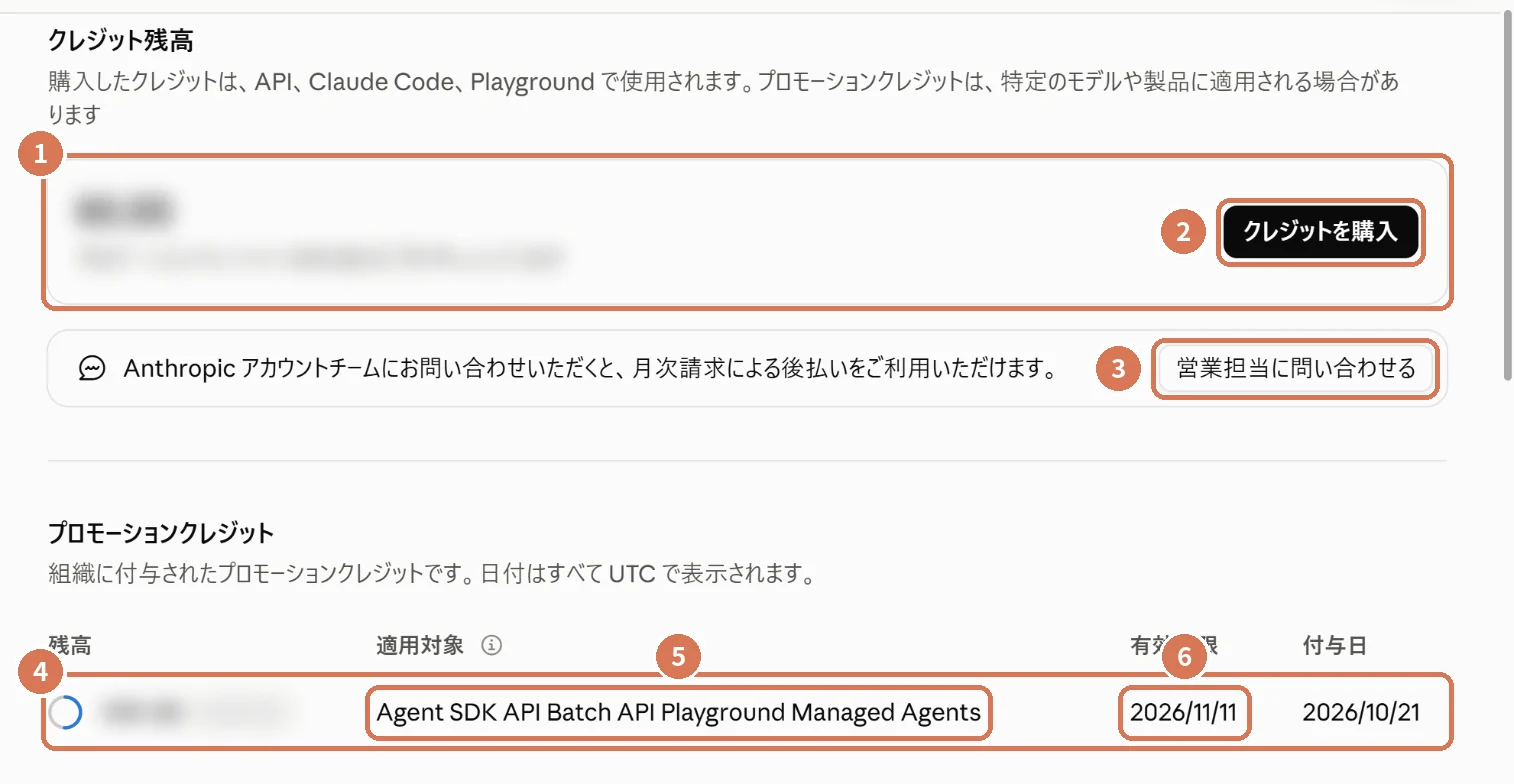Click the 営業担当に問い合わせる button
Image resolution: width=1514 pixels, height=784 pixels.
1296,369
